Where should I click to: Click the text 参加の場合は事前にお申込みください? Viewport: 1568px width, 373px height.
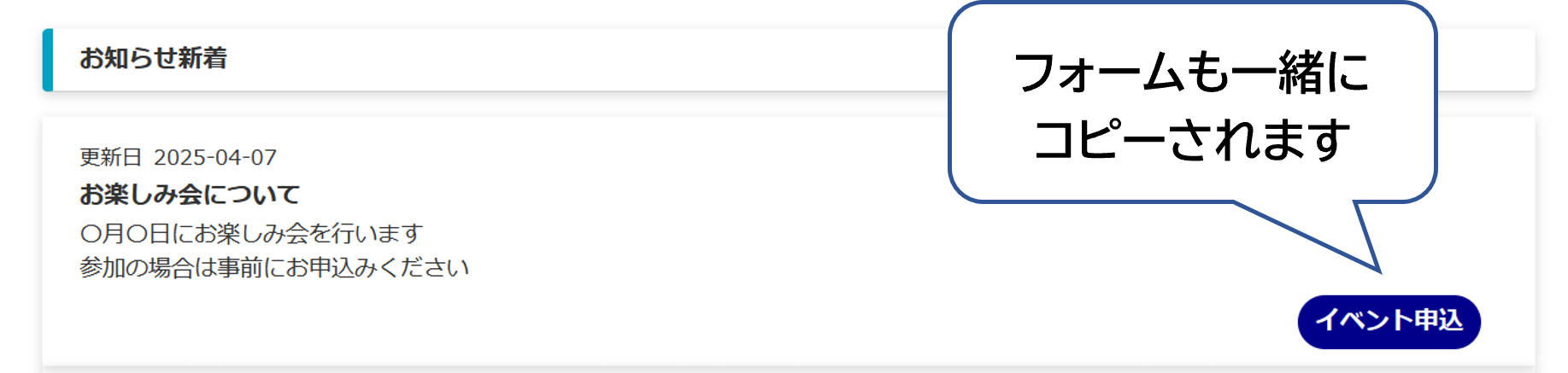coord(274,268)
